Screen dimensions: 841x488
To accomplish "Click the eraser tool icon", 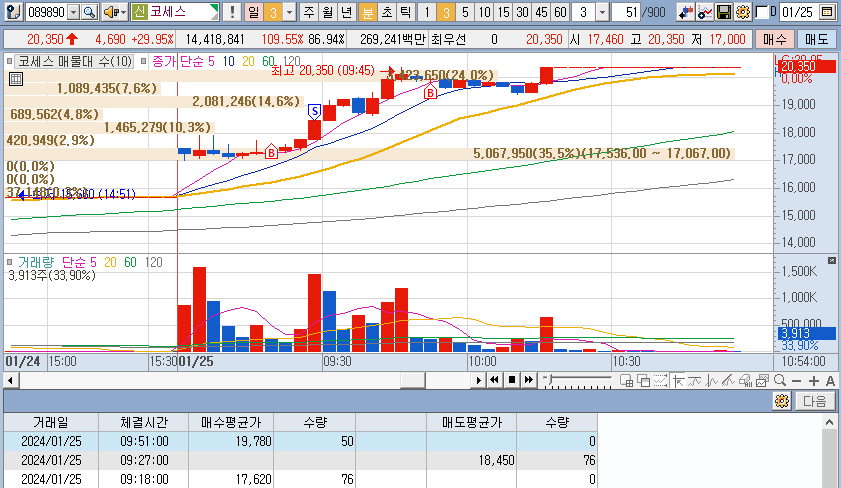I will click(x=746, y=381).
